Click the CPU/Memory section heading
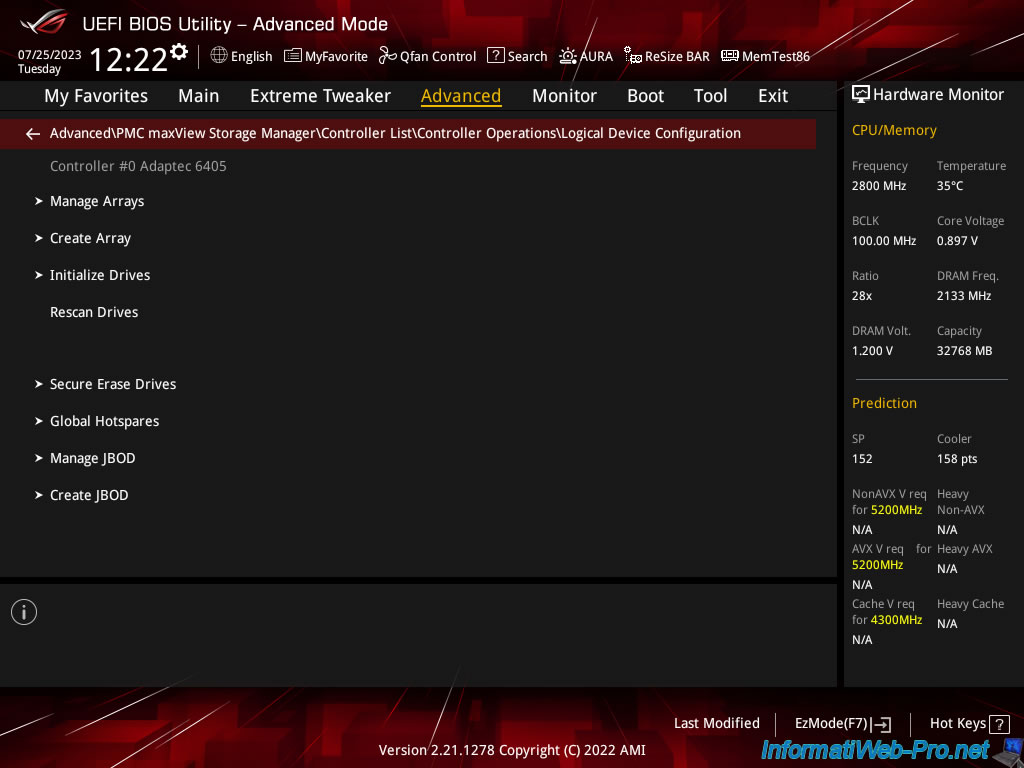Screen dimensions: 1024x768 point(894,131)
